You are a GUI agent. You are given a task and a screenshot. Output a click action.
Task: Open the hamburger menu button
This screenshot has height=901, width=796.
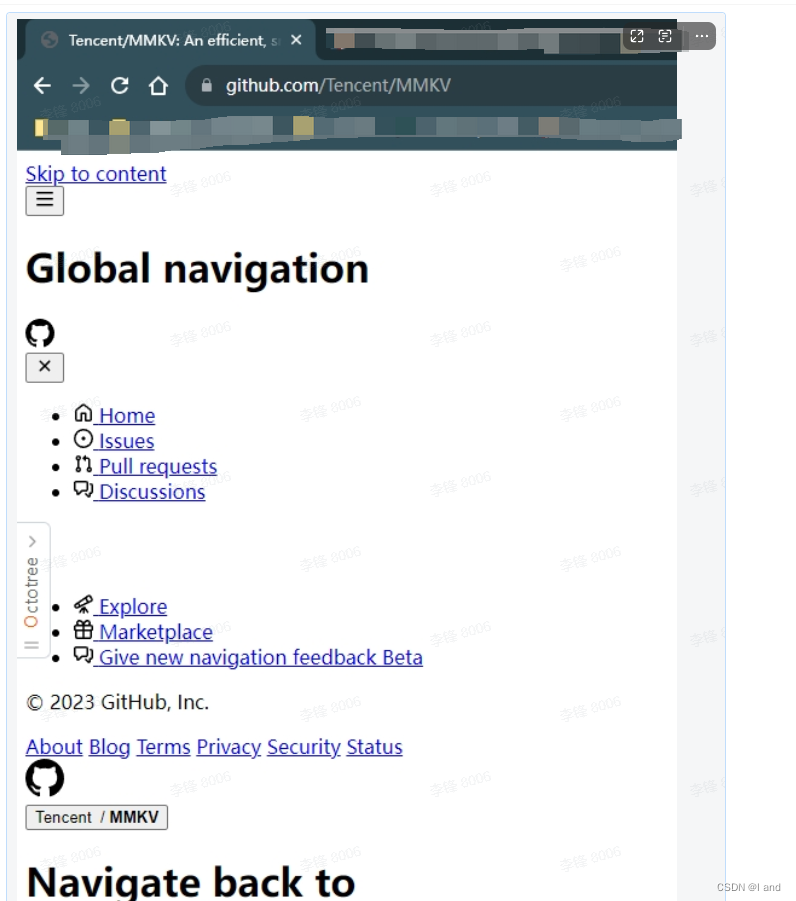point(45,201)
